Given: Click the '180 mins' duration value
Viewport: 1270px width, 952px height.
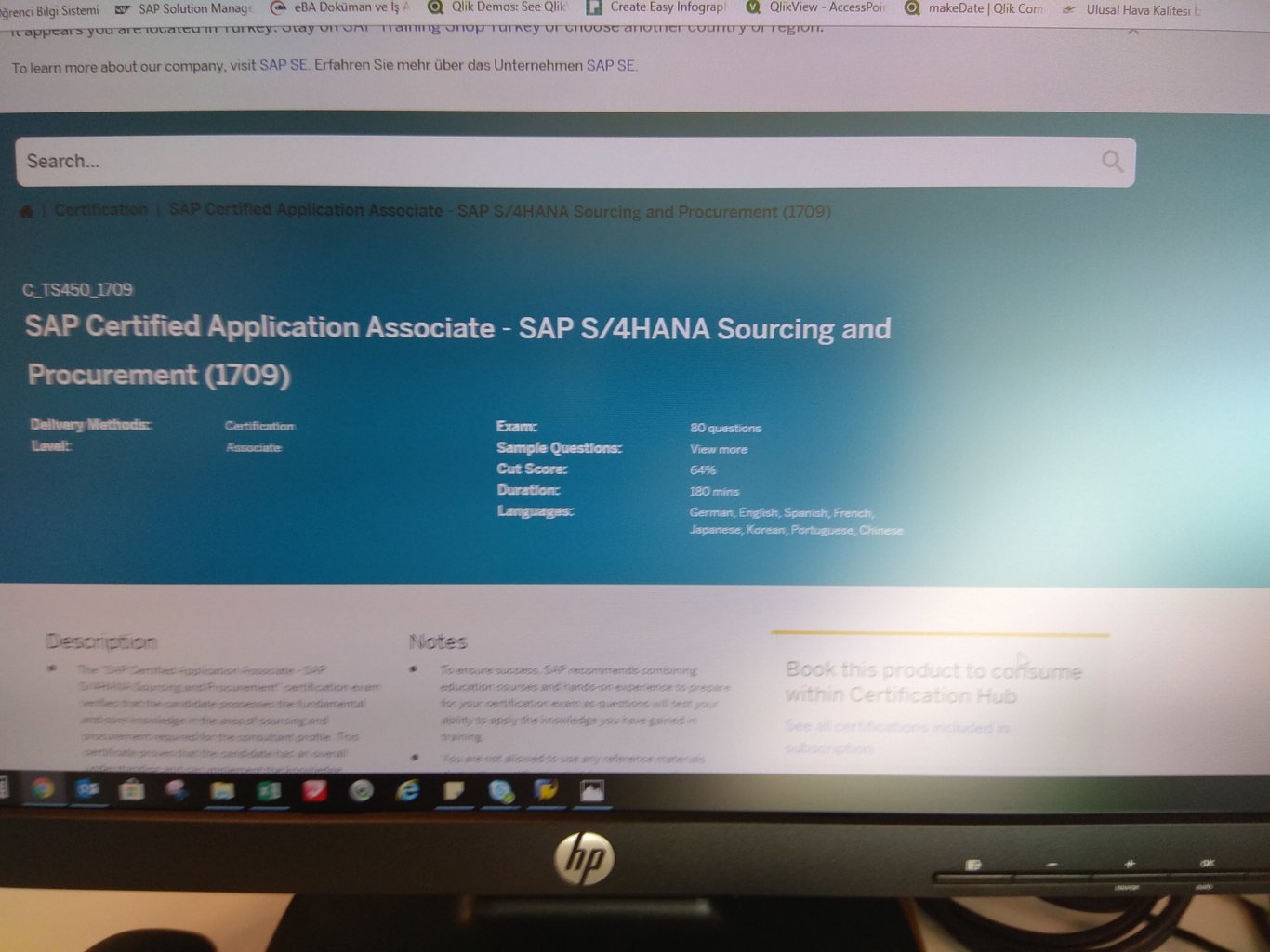Looking at the screenshot, I should click(714, 491).
